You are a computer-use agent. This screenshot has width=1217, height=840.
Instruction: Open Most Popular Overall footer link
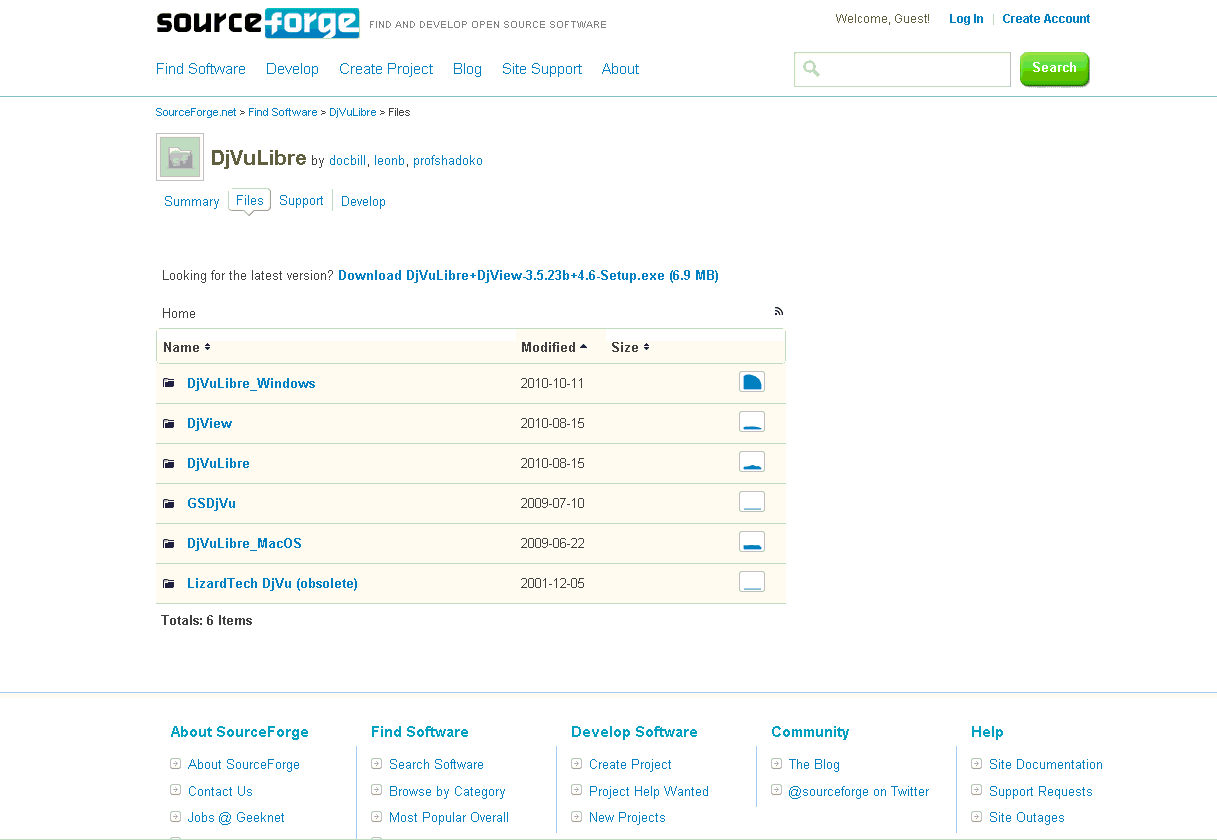[449, 817]
